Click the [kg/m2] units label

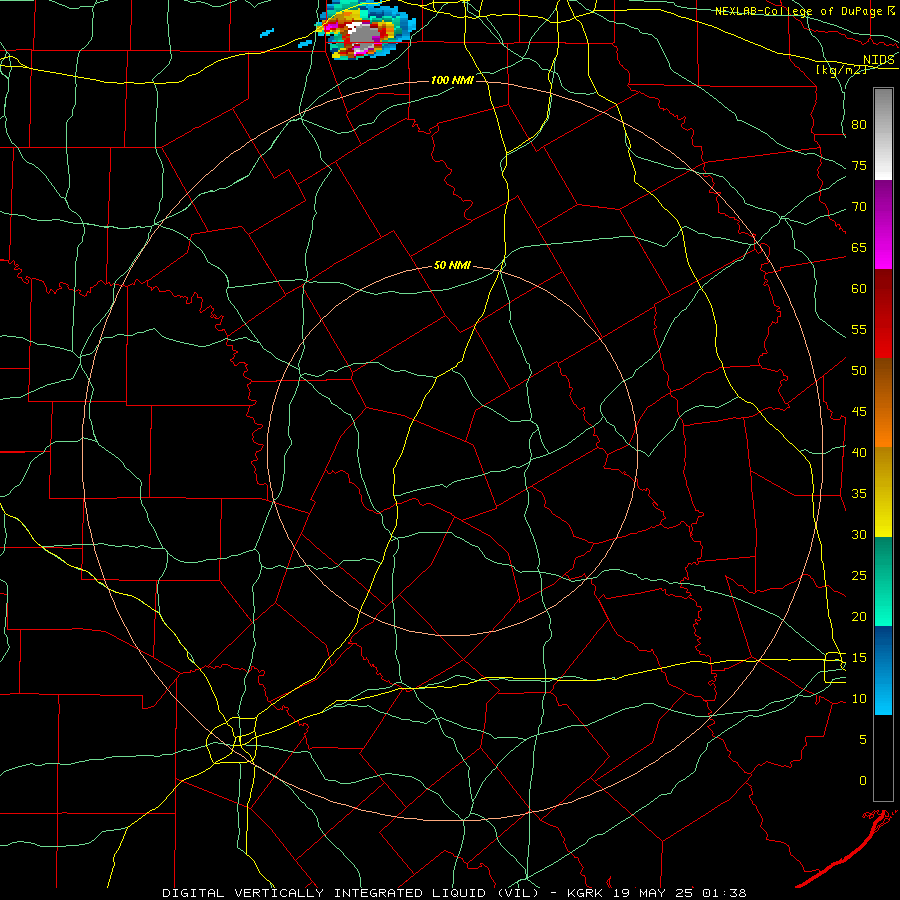click(841, 70)
